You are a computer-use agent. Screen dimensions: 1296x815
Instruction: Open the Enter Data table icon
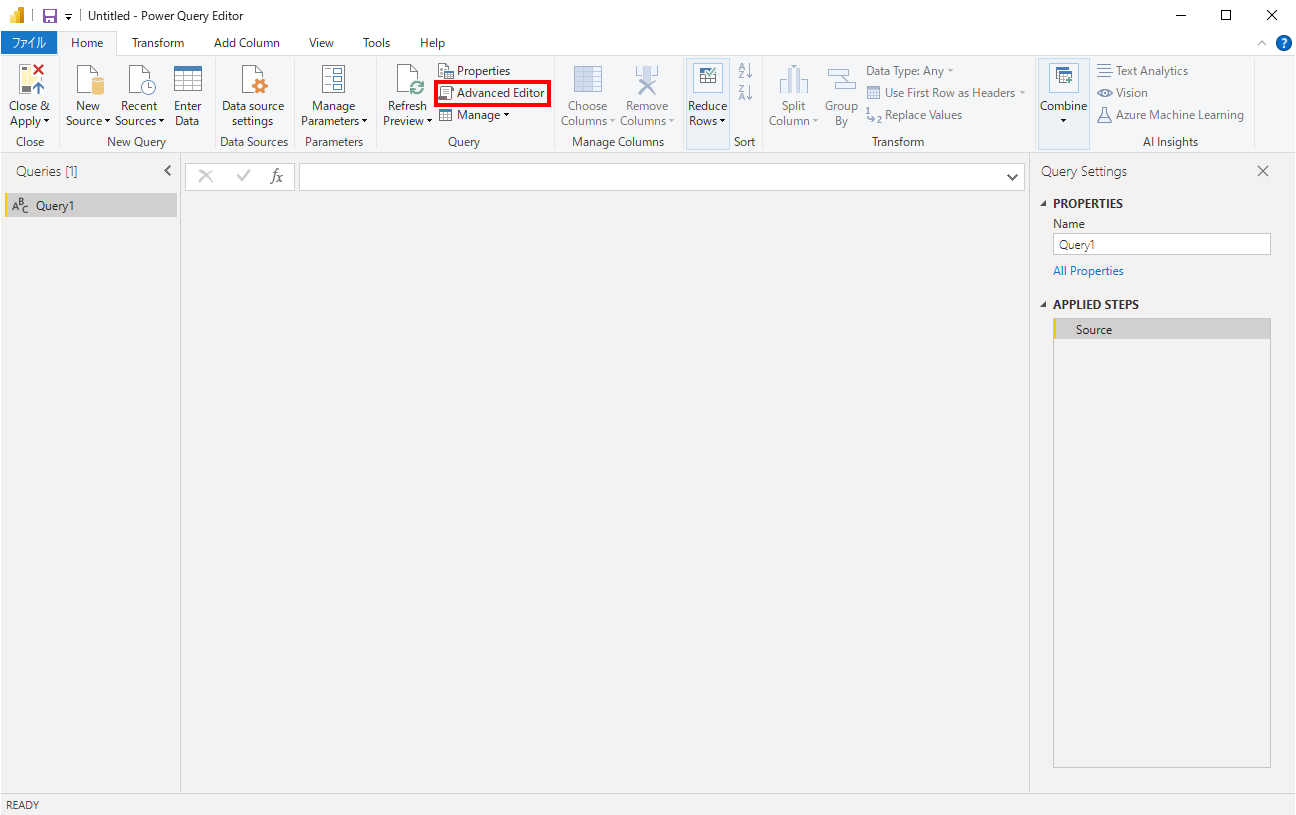click(187, 80)
